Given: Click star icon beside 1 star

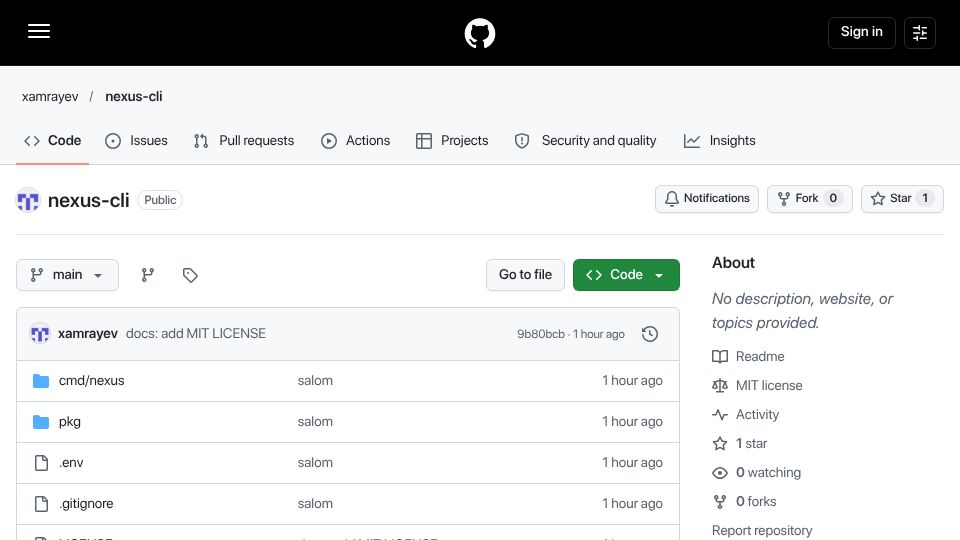Looking at the screenshot, I should coord(720,443).
